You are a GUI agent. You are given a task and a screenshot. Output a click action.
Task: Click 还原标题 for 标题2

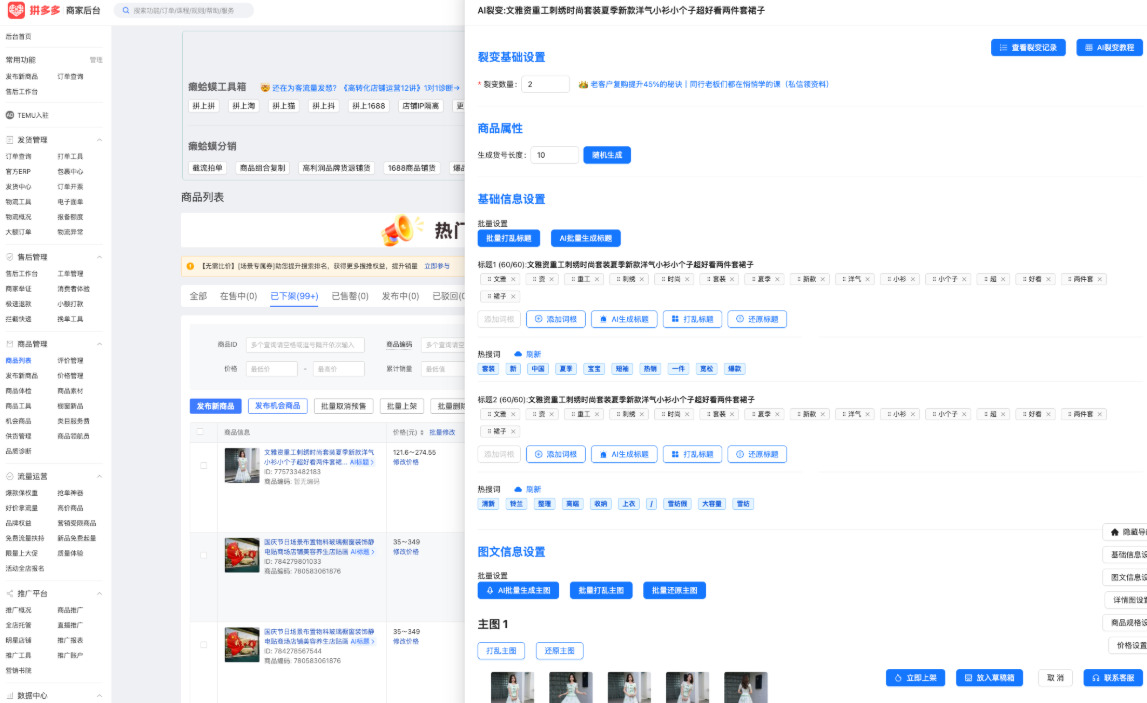point(756,454)
